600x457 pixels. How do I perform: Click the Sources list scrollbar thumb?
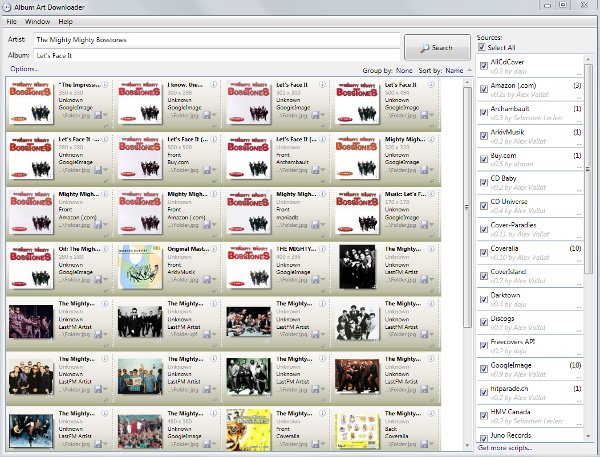point(588,168)
